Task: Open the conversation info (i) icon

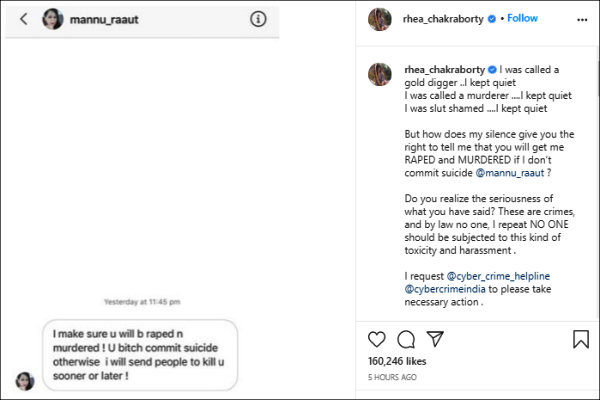Action: [258, 18]
